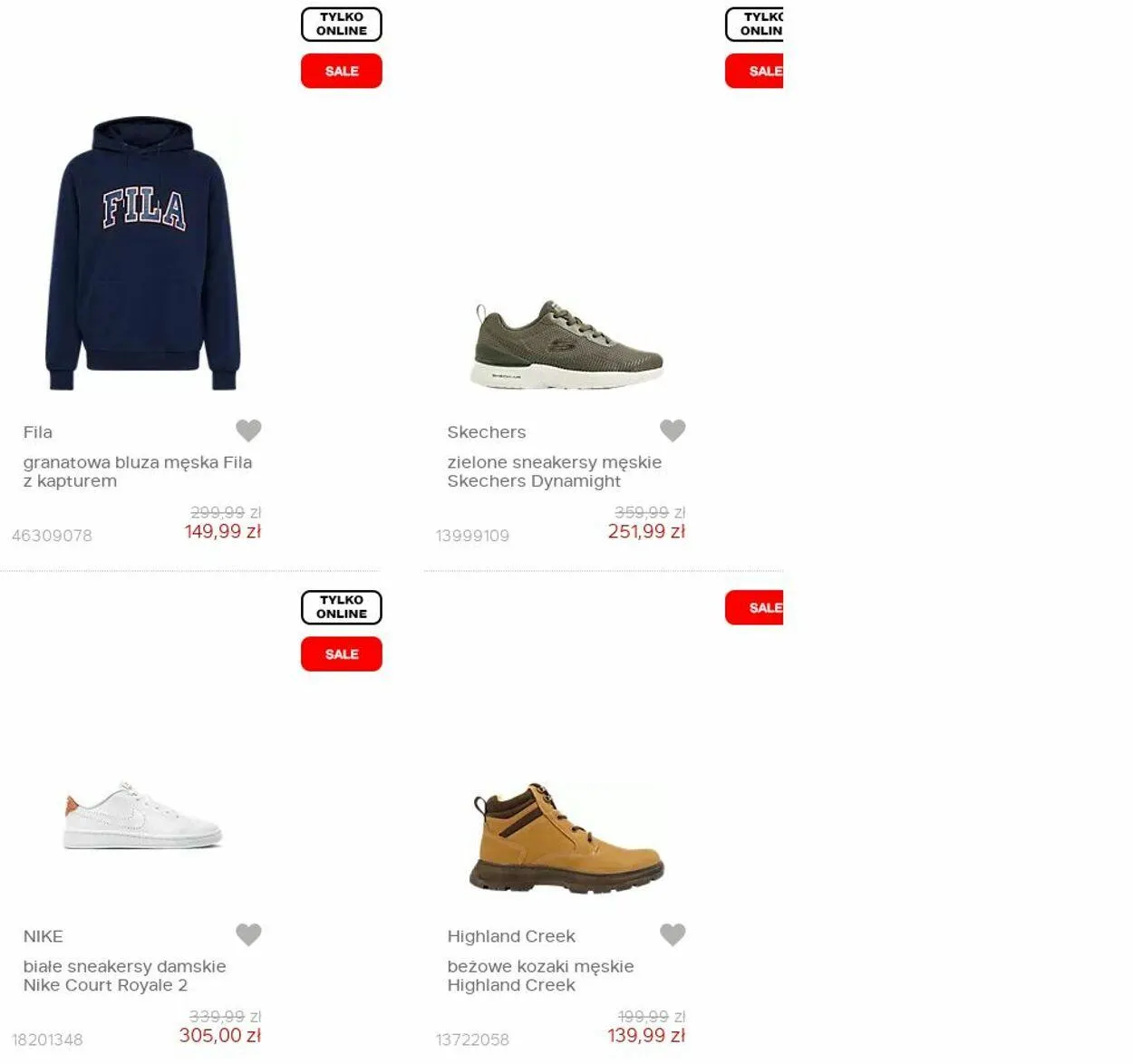This screenshot has height=1064, width=1133.
Task: Click SALE badge above Highland Creek boots
Action: point(754,607)
